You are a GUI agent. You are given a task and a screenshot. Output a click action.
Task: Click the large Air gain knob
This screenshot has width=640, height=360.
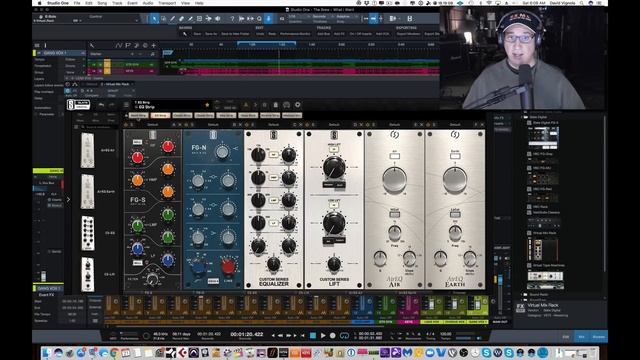pos(394,179)
